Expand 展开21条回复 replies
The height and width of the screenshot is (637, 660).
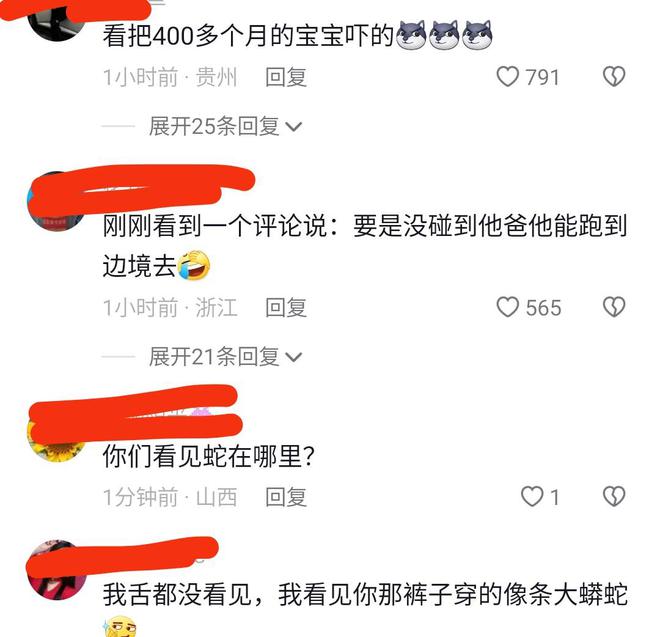point(214,357)
